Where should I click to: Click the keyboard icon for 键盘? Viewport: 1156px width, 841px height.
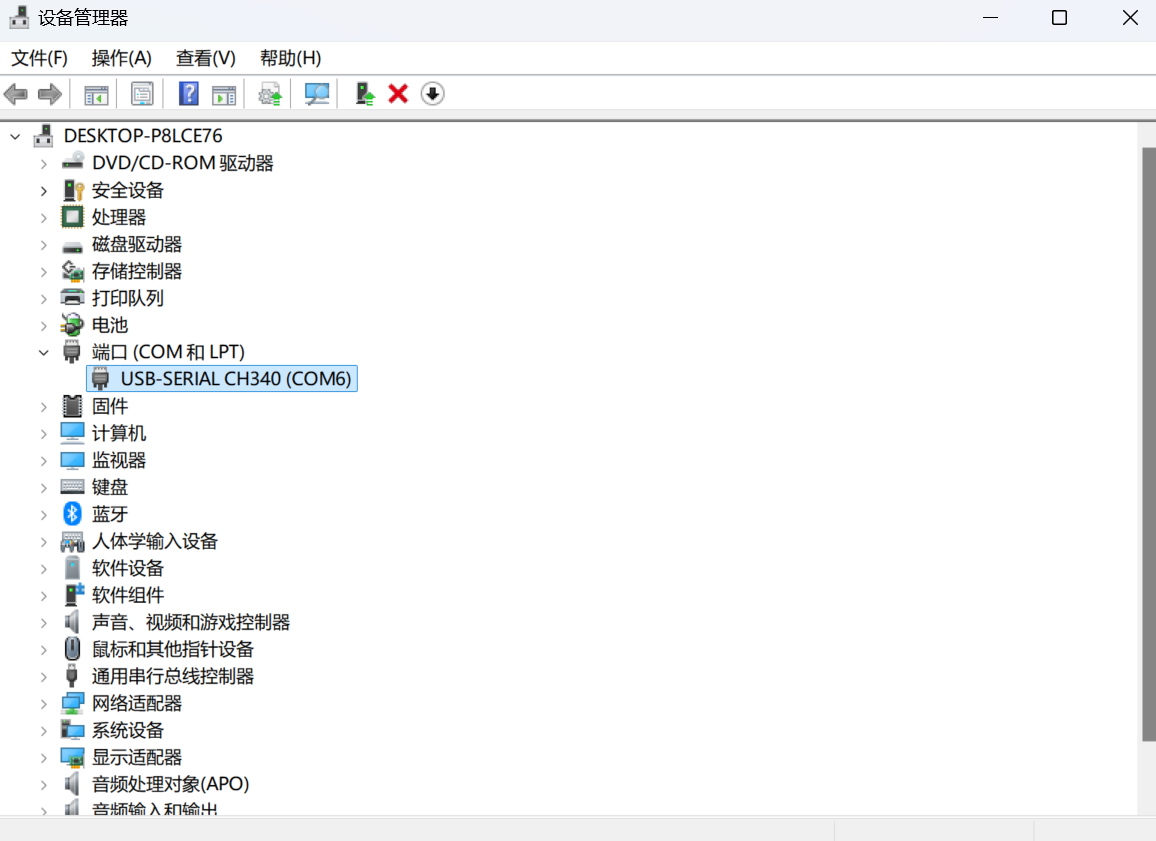point(72,486)
